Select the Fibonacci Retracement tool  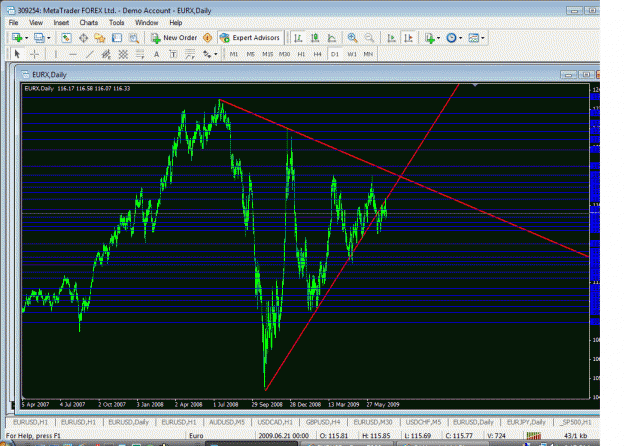[x=140, y=54]
